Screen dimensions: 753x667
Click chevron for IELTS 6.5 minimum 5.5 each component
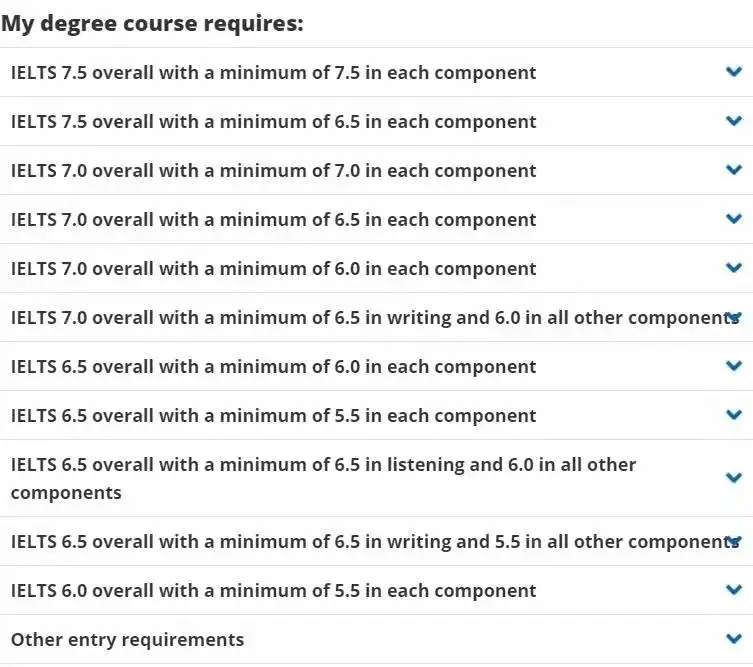click(x=734, y=415)
